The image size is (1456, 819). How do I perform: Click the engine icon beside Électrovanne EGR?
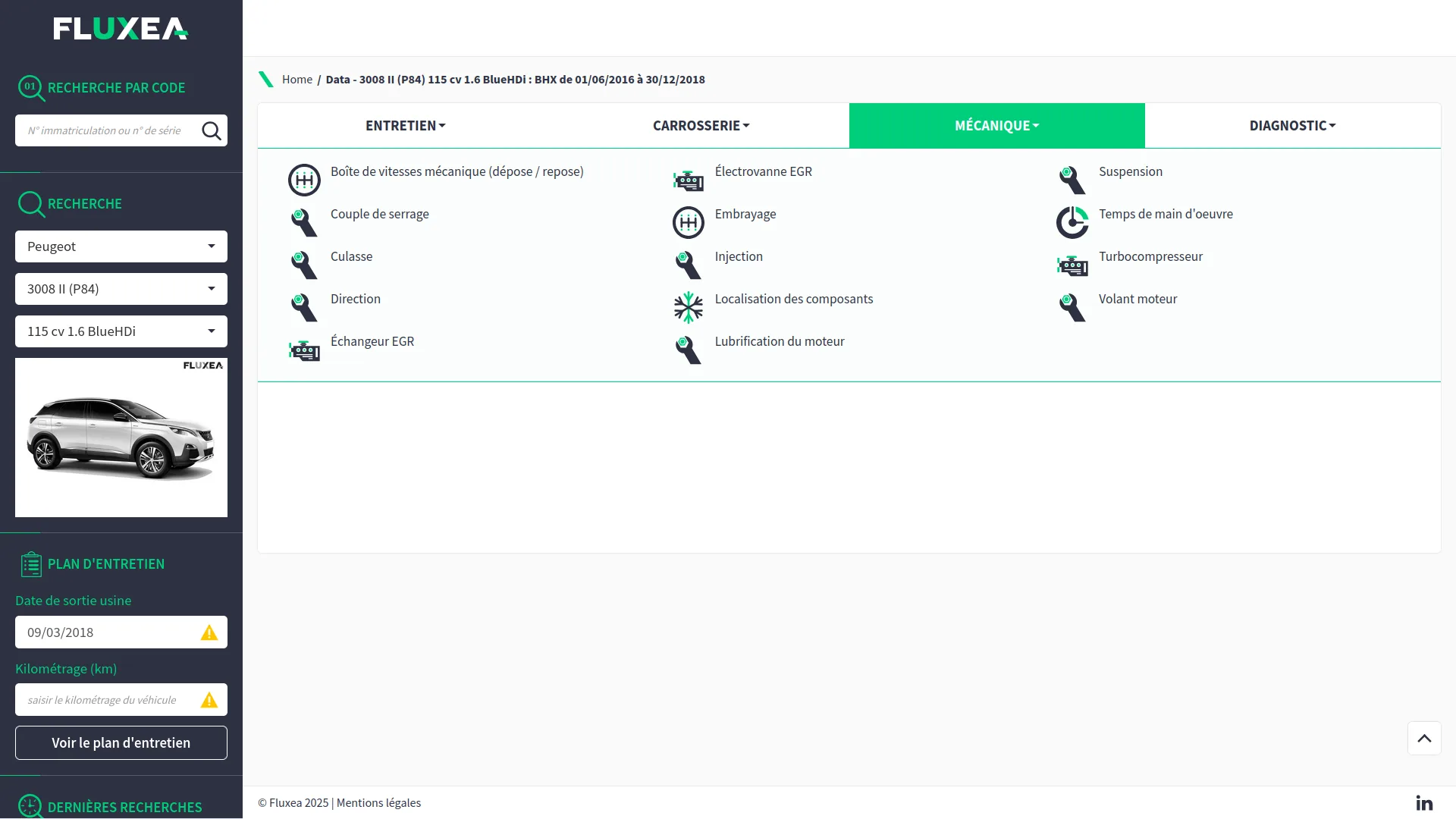pyautogui.click(x=689, y=180)
